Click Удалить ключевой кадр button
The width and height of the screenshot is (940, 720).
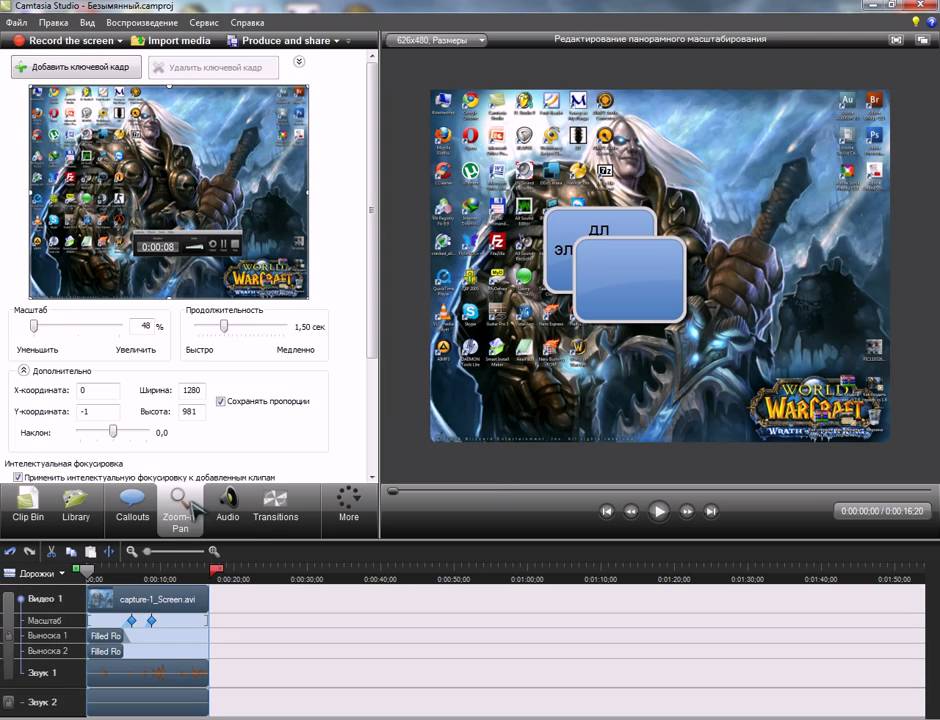pyautogui.click(x=213, y=68)
